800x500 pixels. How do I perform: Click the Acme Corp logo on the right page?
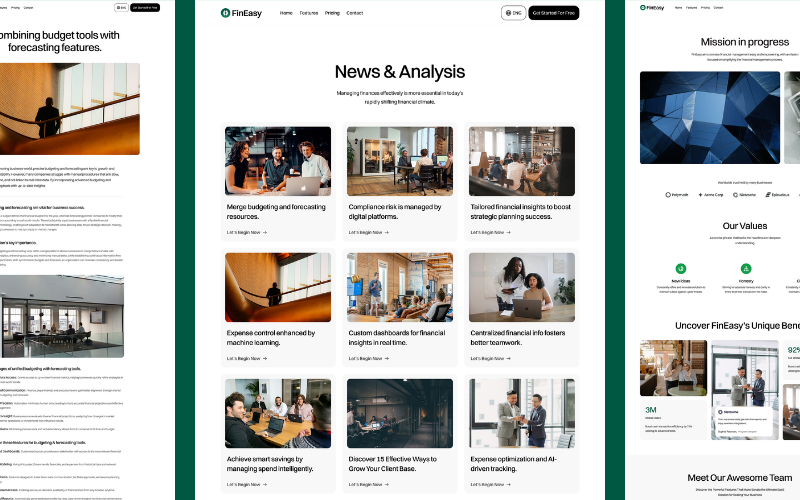[x=711, y=194]
